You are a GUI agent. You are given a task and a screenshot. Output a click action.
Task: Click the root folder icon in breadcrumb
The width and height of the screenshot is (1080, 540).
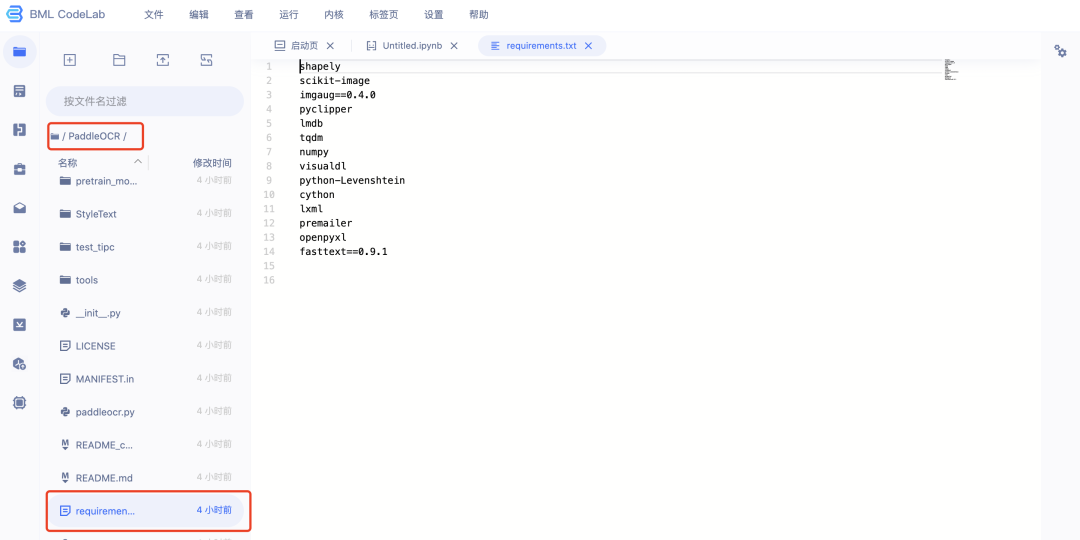(54, 136)
